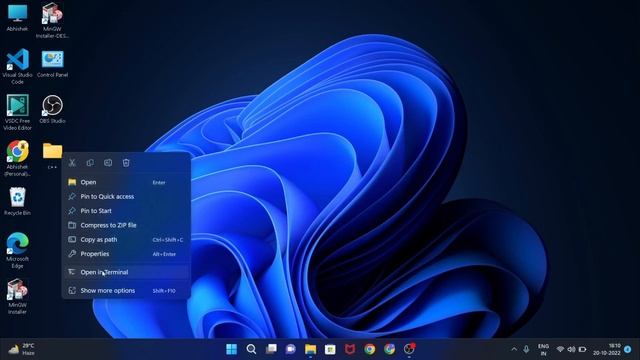Open OBS Studio from the taskbar
This screenshot has width=640, height=360.
point(409,349)
